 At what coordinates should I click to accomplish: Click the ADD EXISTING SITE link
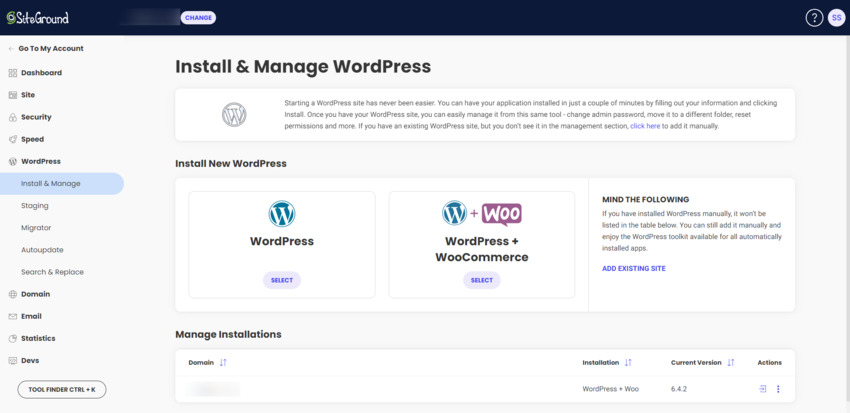(x=634, y=268)
